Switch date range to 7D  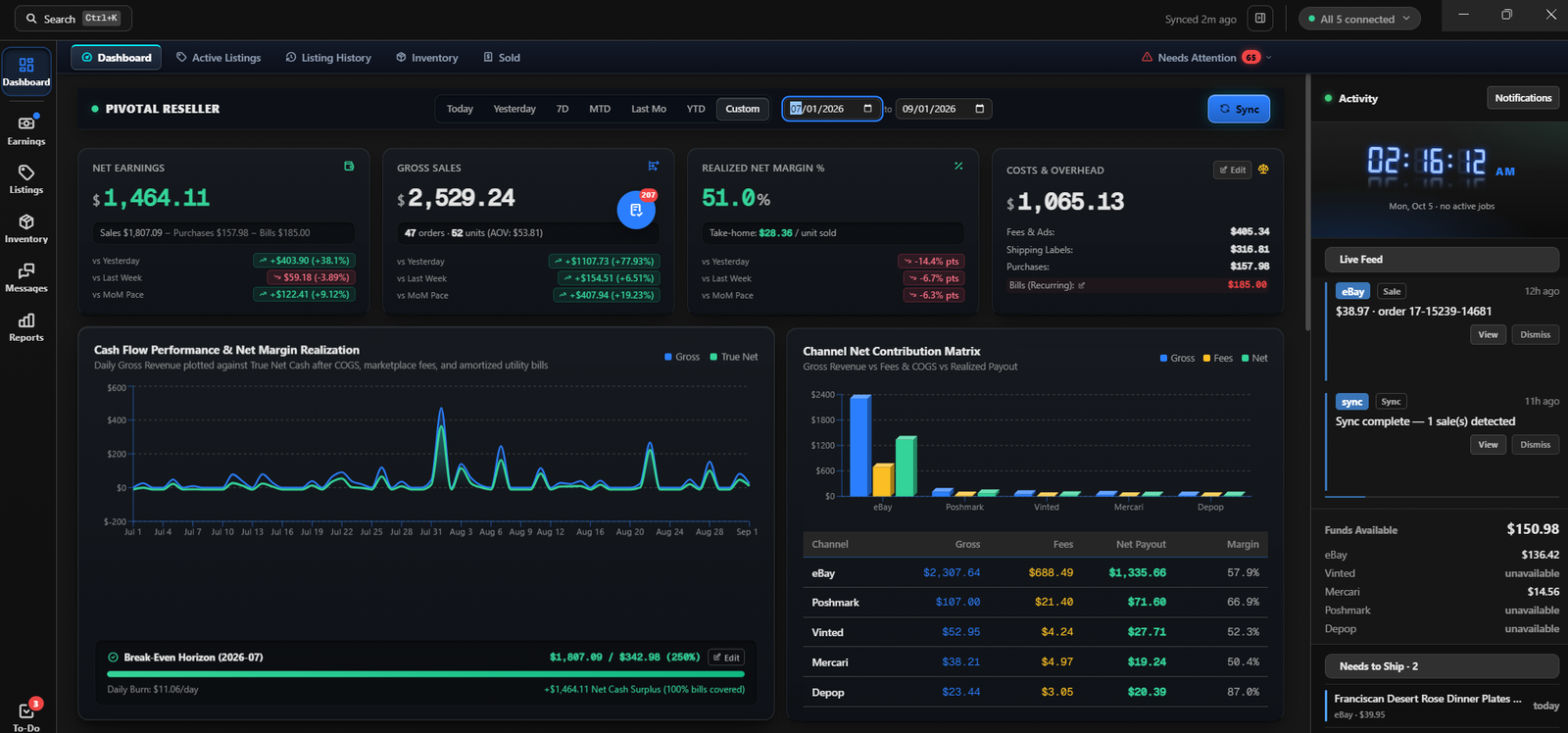563,109
